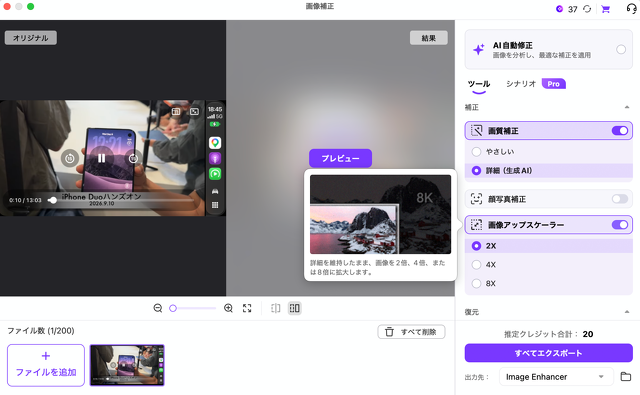Viewport: 640px width, 395px height.
Task: Select the 2X upscale option
Action: coord(476,246)
